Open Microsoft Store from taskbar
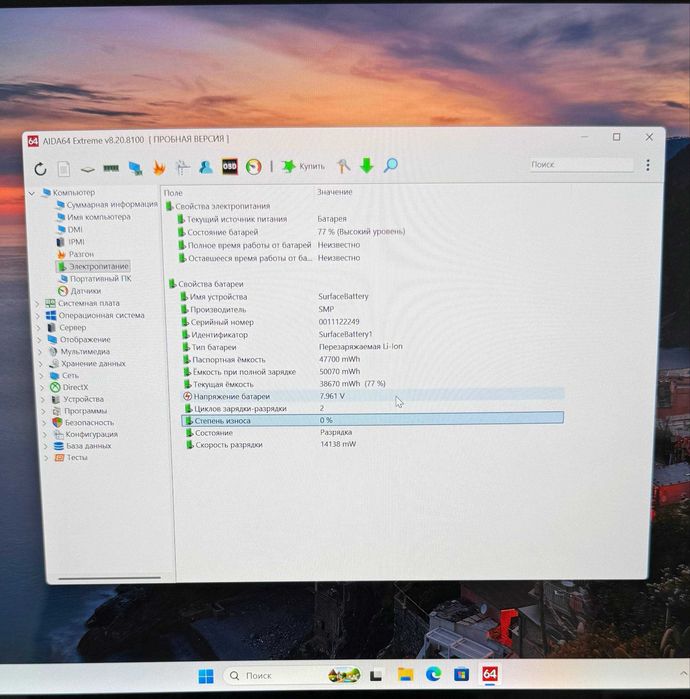This screenshot has height=699, width=690. point(461,674)
